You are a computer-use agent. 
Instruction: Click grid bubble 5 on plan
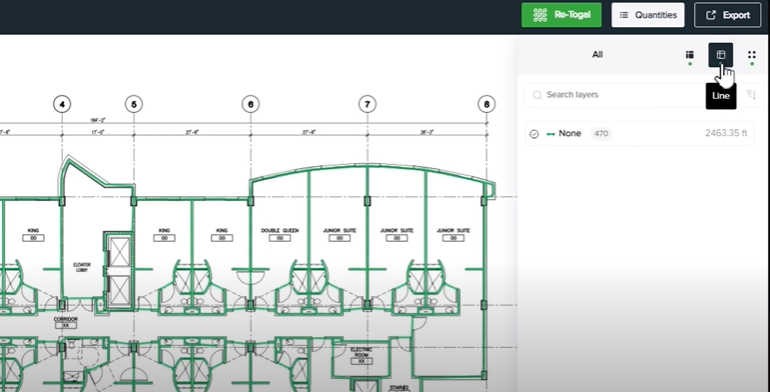click(134, 104)
